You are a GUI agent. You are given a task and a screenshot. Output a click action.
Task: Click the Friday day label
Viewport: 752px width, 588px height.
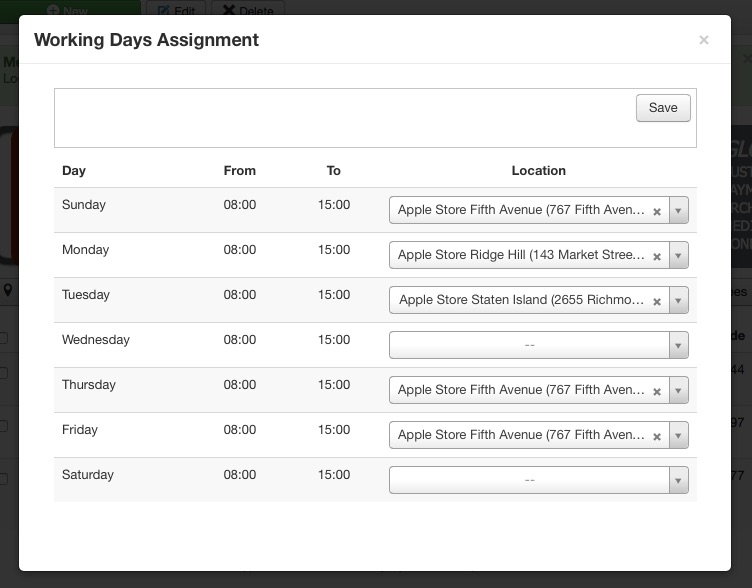(x=80, y=430)
